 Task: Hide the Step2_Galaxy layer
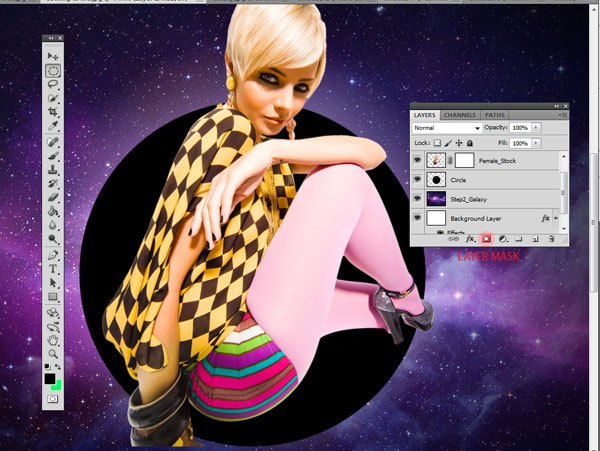tap(417, 198)
